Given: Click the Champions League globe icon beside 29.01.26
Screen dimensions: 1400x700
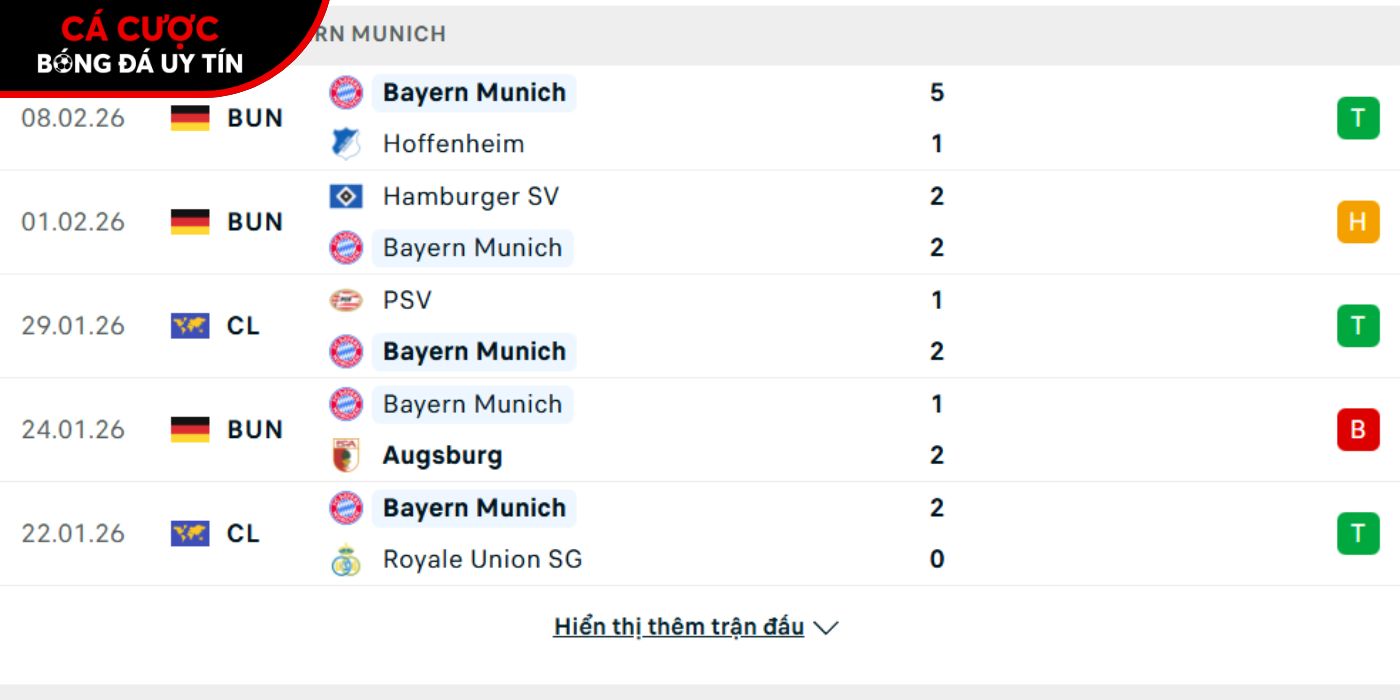Looking at the screenshot, I should [x=190, y=325].
